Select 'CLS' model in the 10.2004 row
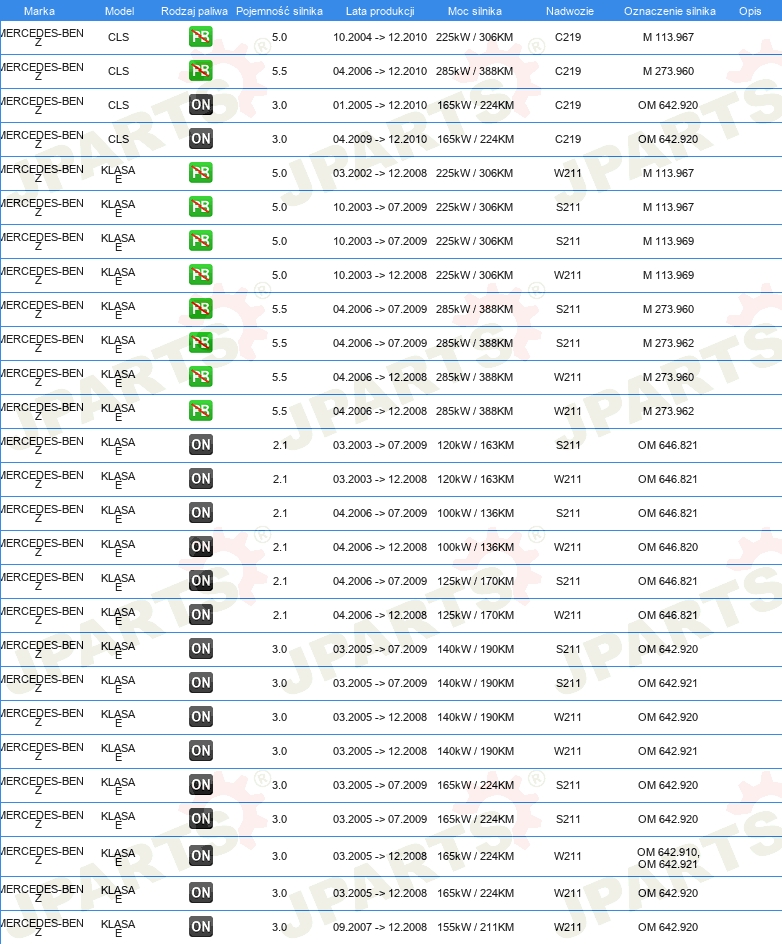The image size is (782, 944). tap(119, 37)
